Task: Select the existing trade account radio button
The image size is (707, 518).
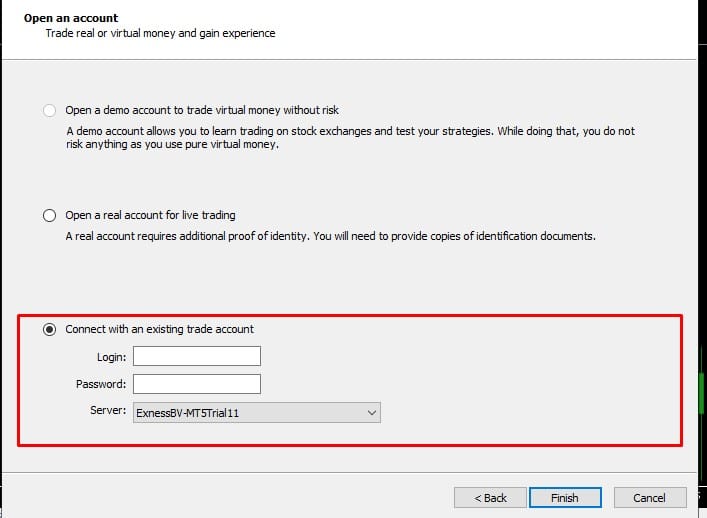Action: (50, 330)
